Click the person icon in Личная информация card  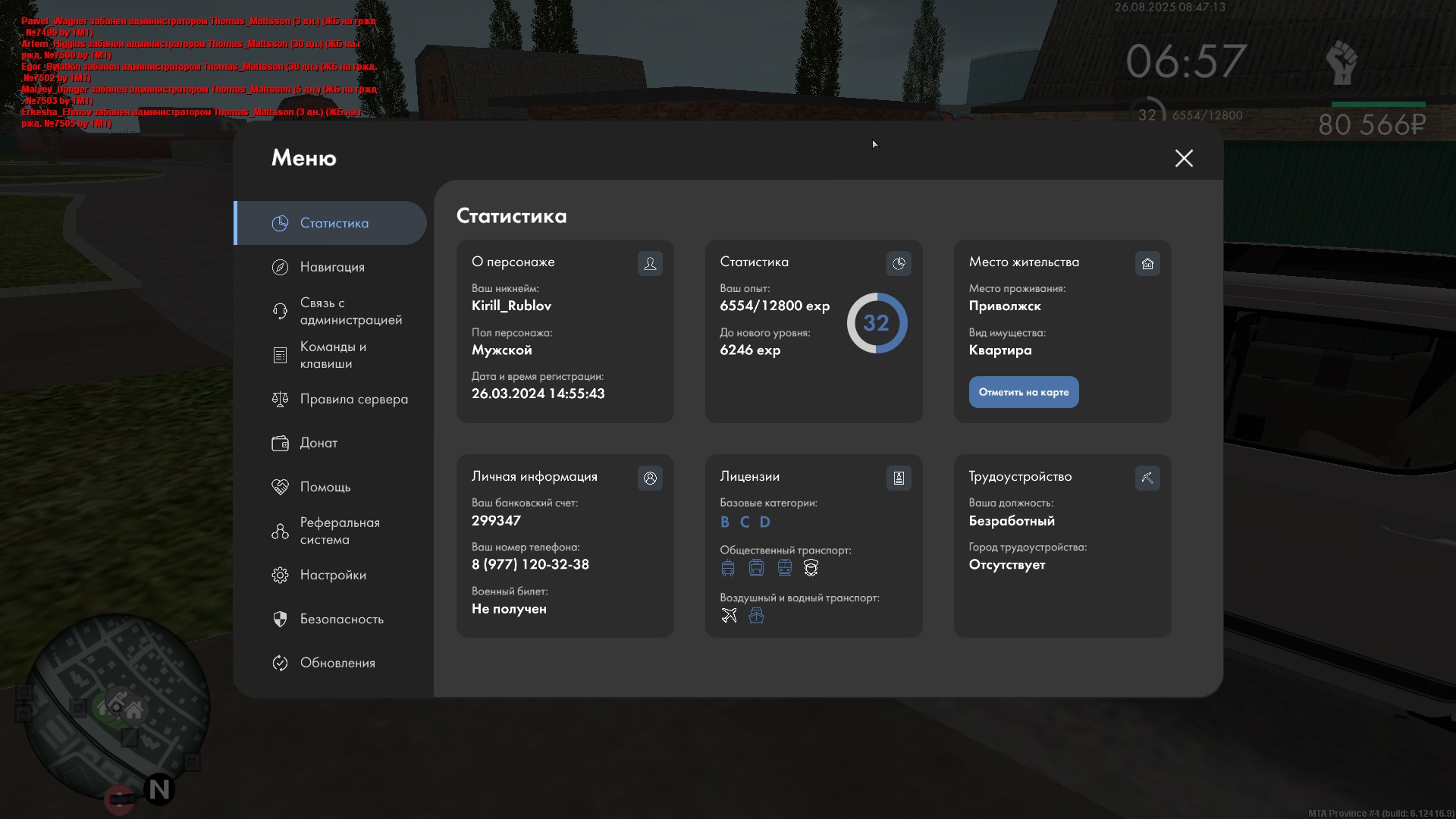tap(650, 478)
